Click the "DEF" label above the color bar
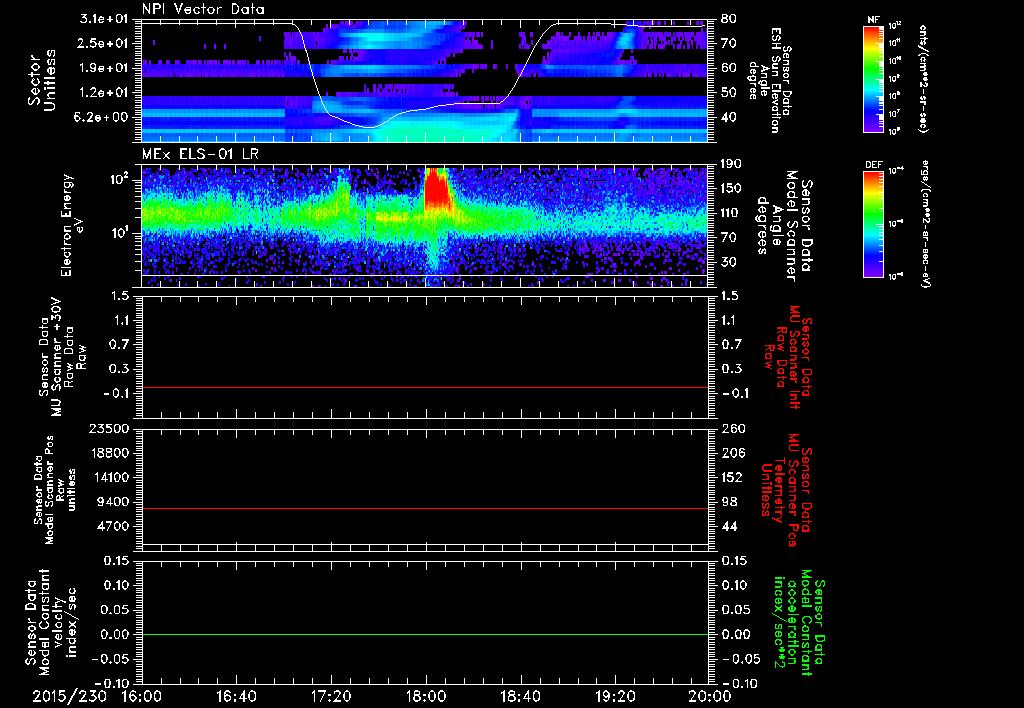 click(x=874, y=165)
